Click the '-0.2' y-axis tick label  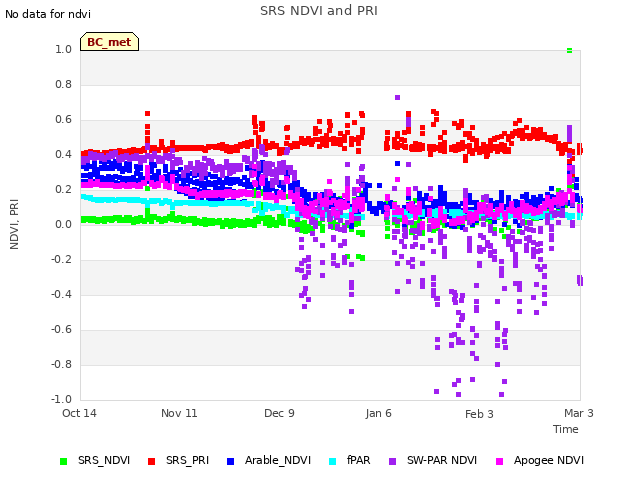point(61,260)
